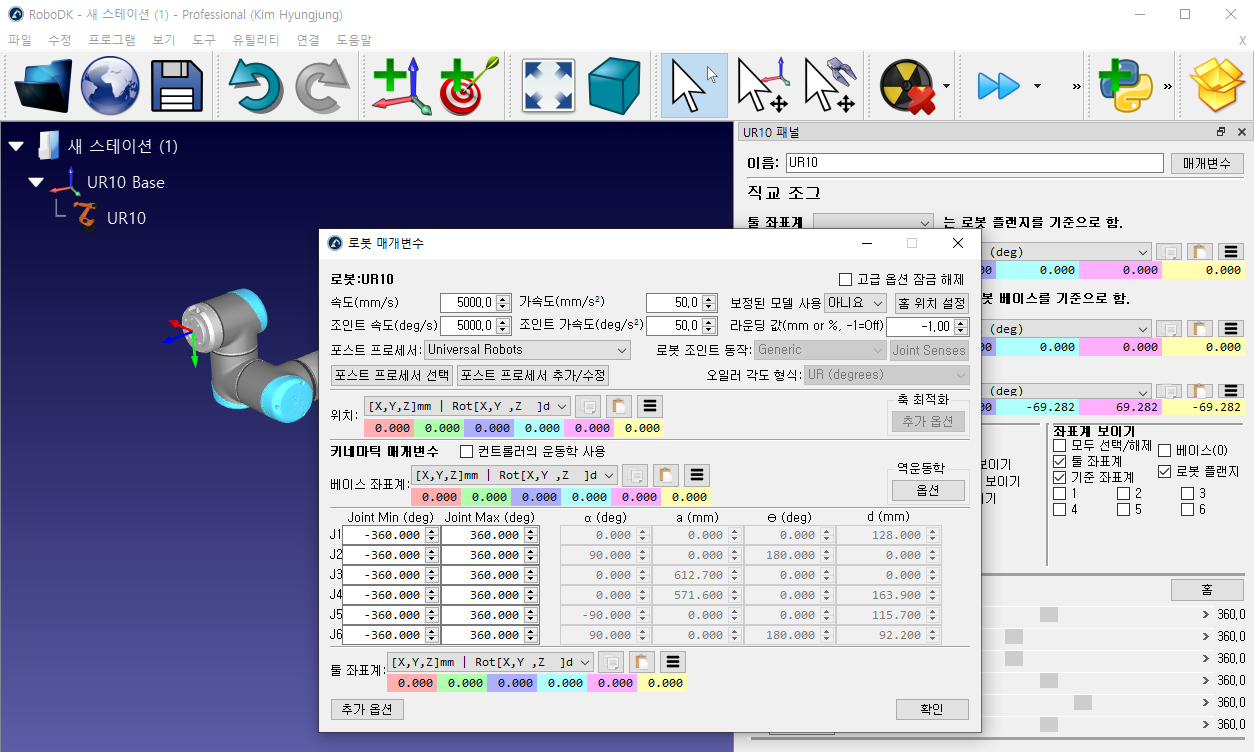Viewport: 1254px width, 752px height.
Task: Open menu icon in 베이스 좌표계 row
Action: [697, 475]
